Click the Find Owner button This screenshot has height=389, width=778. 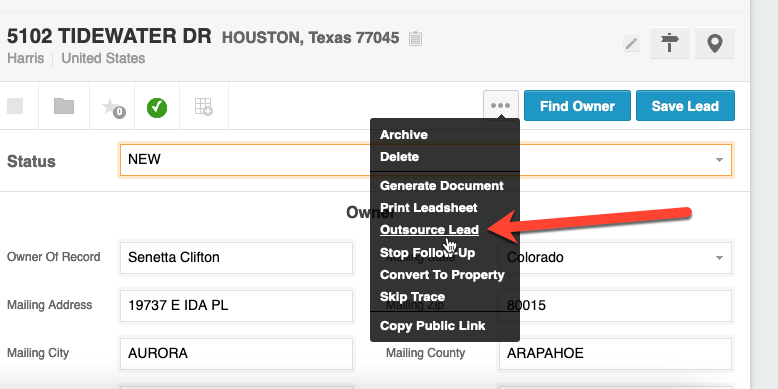577,106
